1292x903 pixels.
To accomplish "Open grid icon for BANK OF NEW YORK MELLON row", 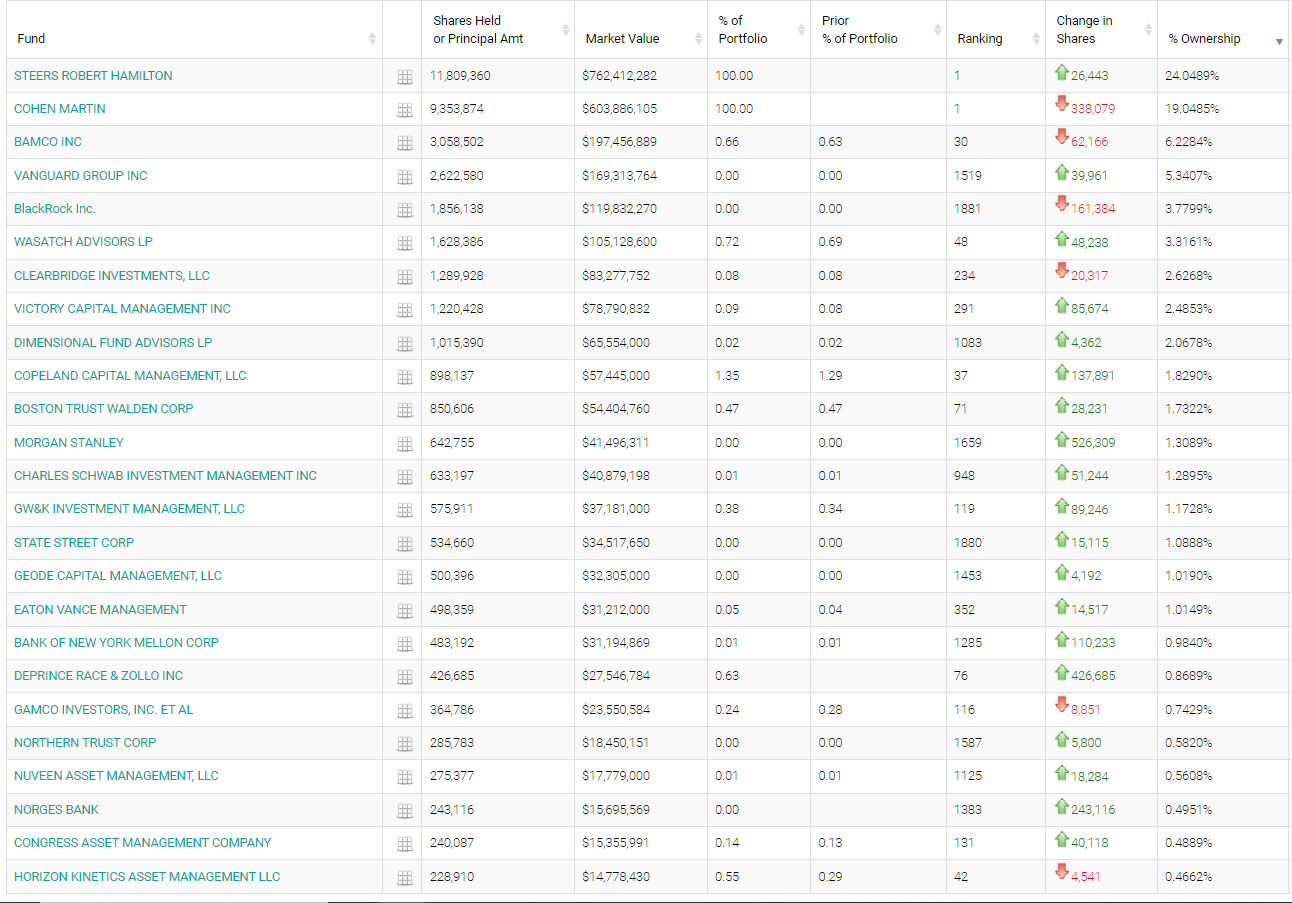I will click(404, 644).
